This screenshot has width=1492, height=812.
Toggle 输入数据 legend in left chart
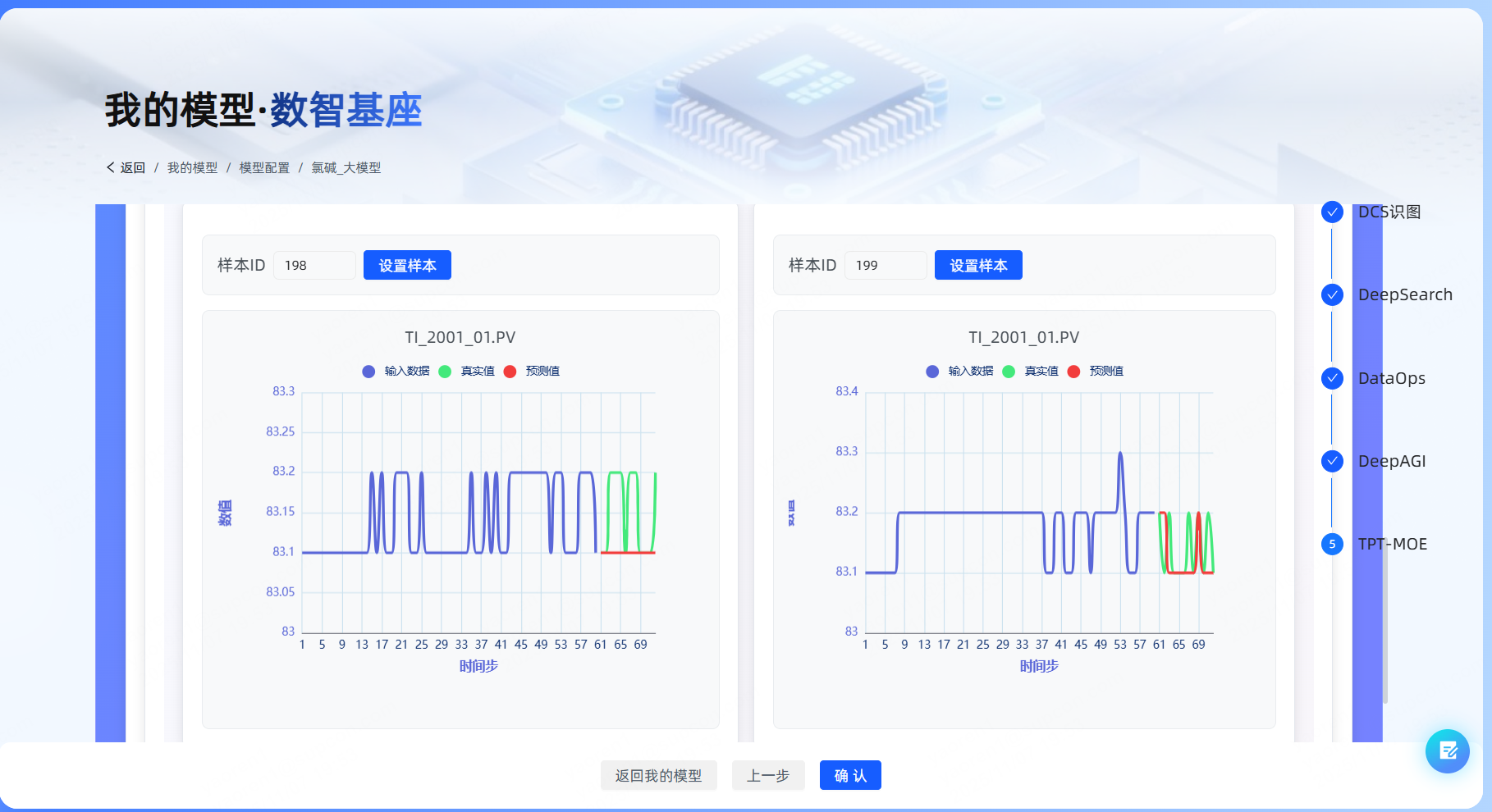point(396,372)
